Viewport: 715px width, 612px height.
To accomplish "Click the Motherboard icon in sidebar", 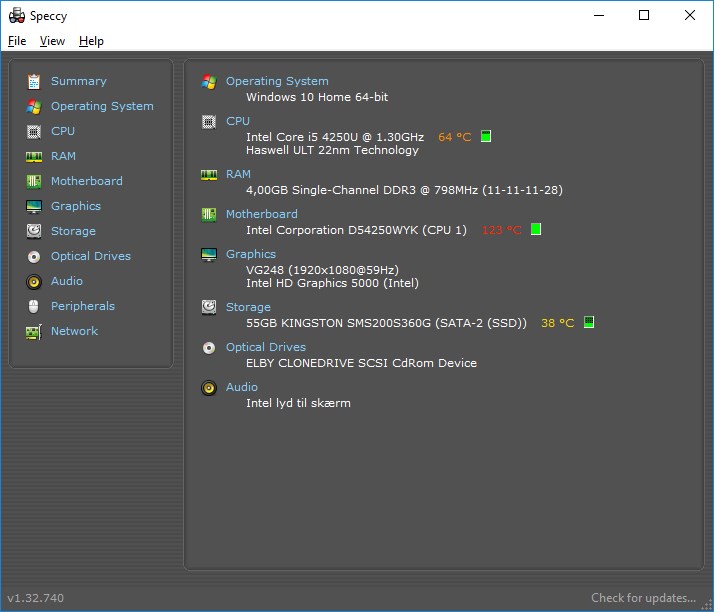I will [x=34, y=182].
